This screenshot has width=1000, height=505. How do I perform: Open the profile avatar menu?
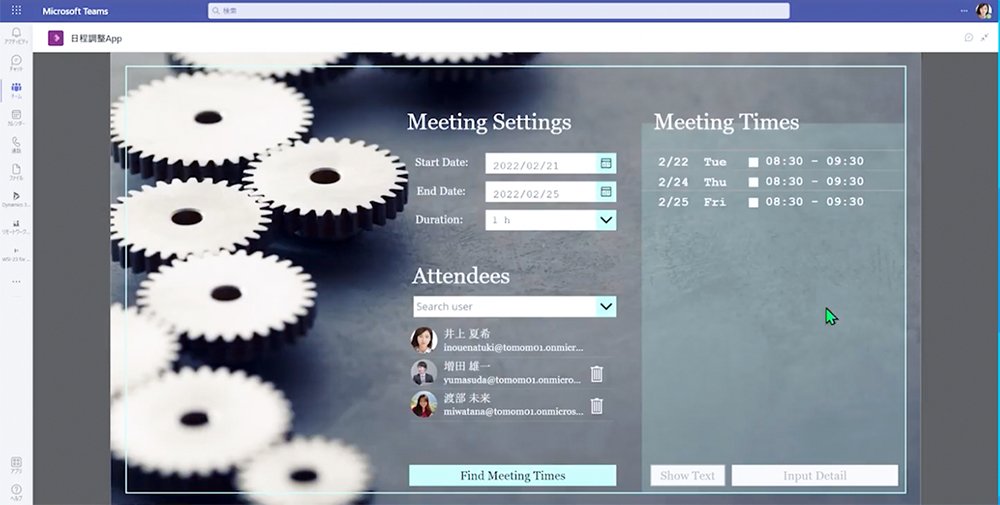coord(983,10)
